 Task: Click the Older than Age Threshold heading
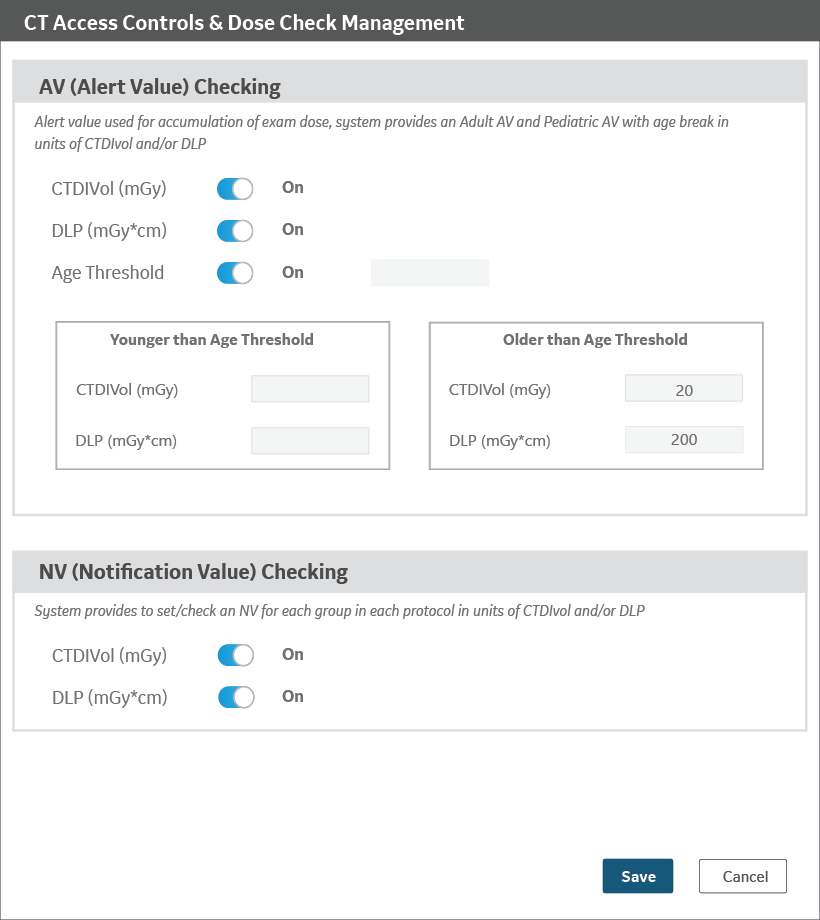click(x=595, y=340)
